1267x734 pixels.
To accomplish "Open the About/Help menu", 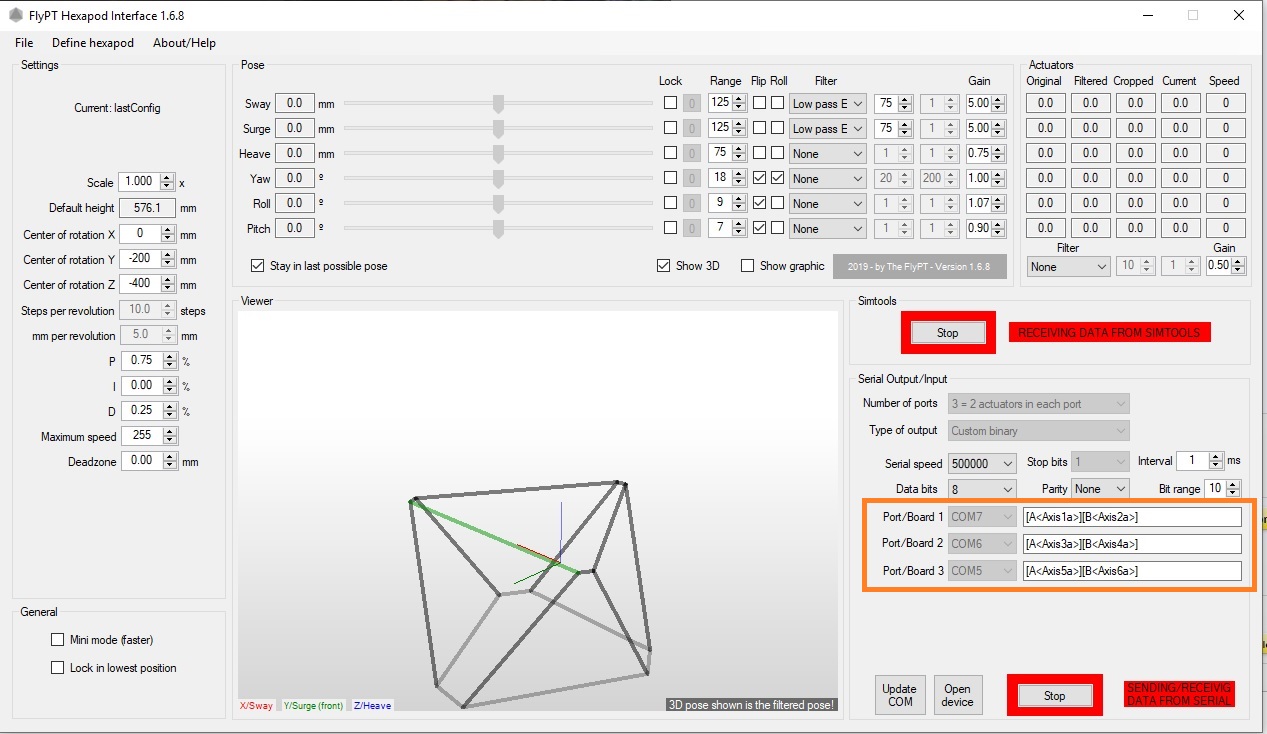I will coord(183,43).
